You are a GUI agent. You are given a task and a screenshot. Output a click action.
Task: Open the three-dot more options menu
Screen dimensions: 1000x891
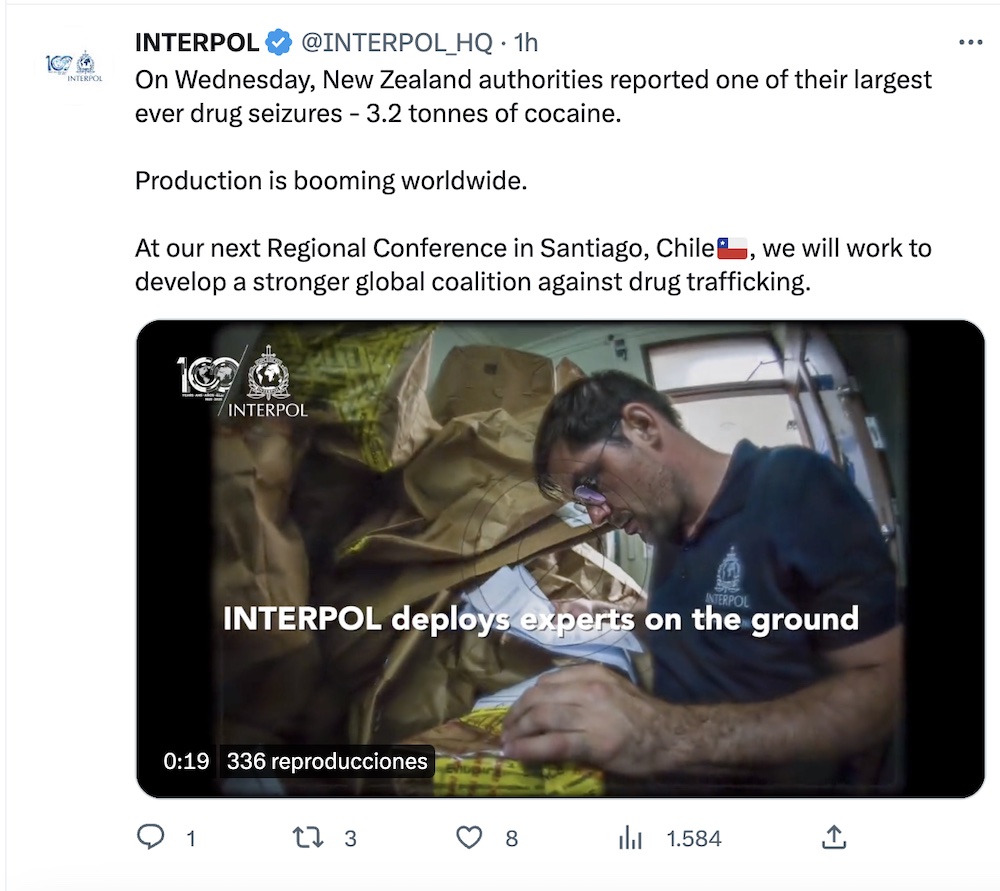[x=970, y=42]
